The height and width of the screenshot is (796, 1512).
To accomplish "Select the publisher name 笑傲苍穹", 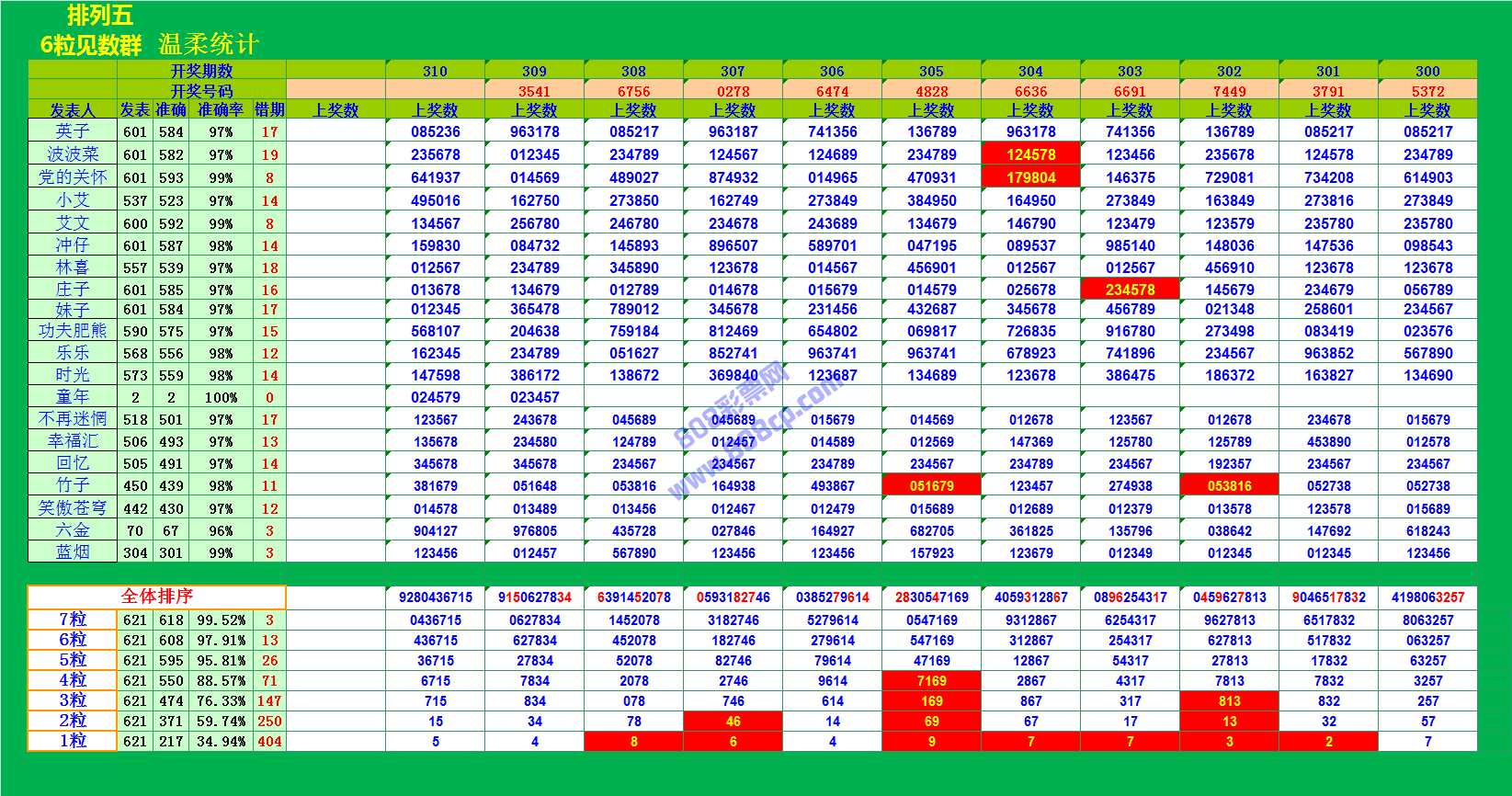I will click(73, 508).
